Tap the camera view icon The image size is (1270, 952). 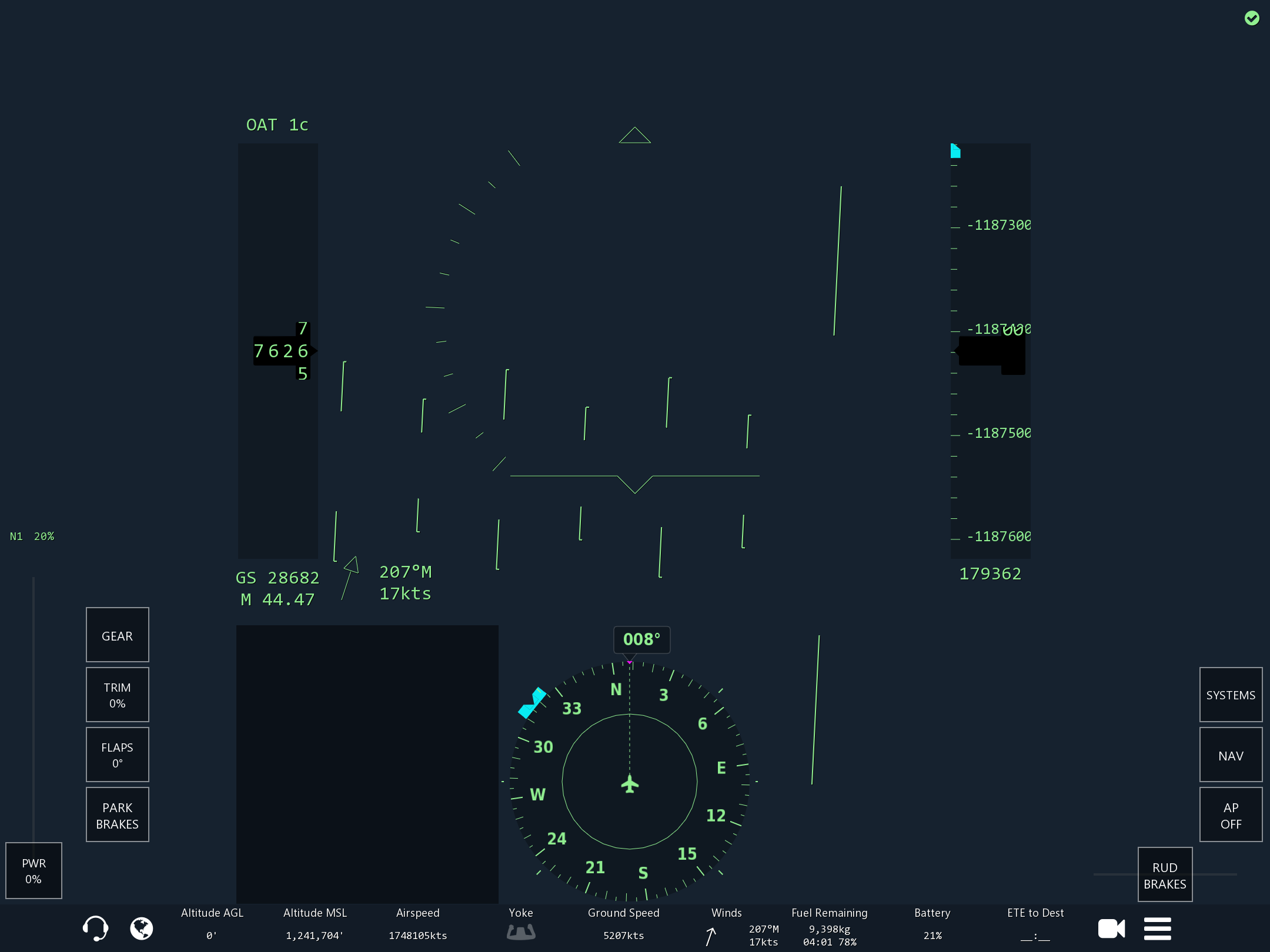1111,928
